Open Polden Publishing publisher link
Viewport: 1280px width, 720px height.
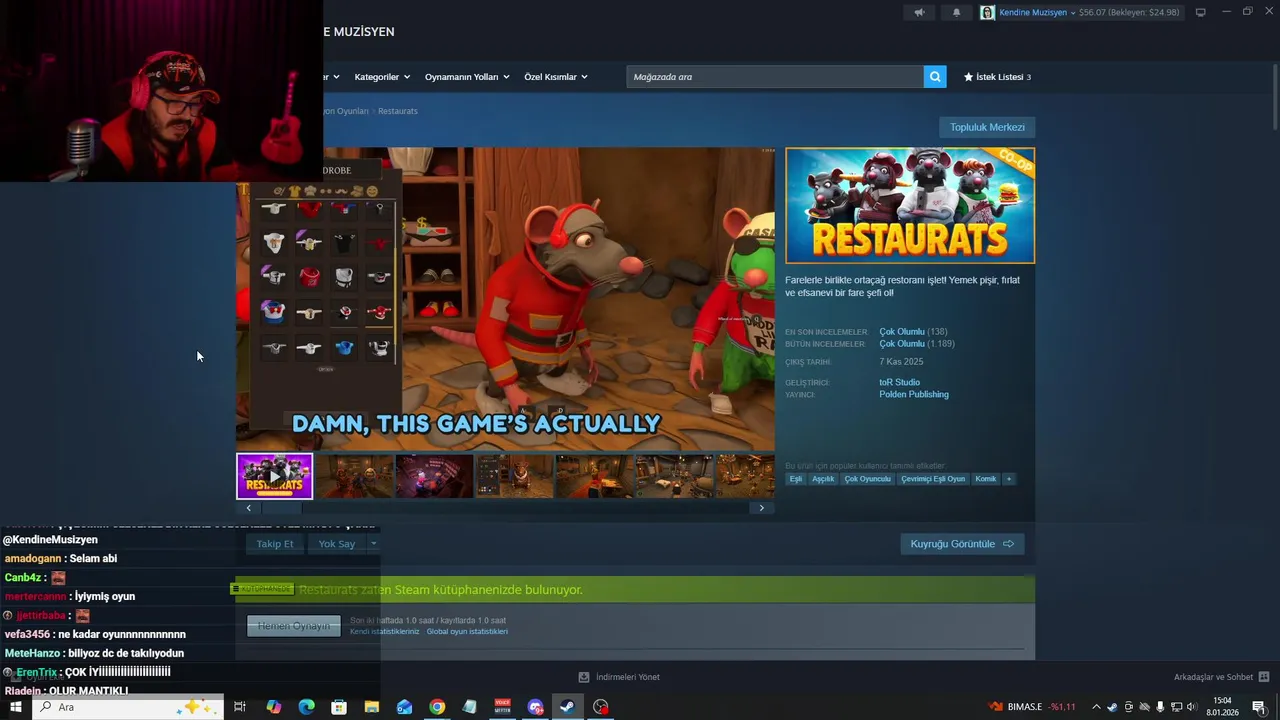pos(914,394)
